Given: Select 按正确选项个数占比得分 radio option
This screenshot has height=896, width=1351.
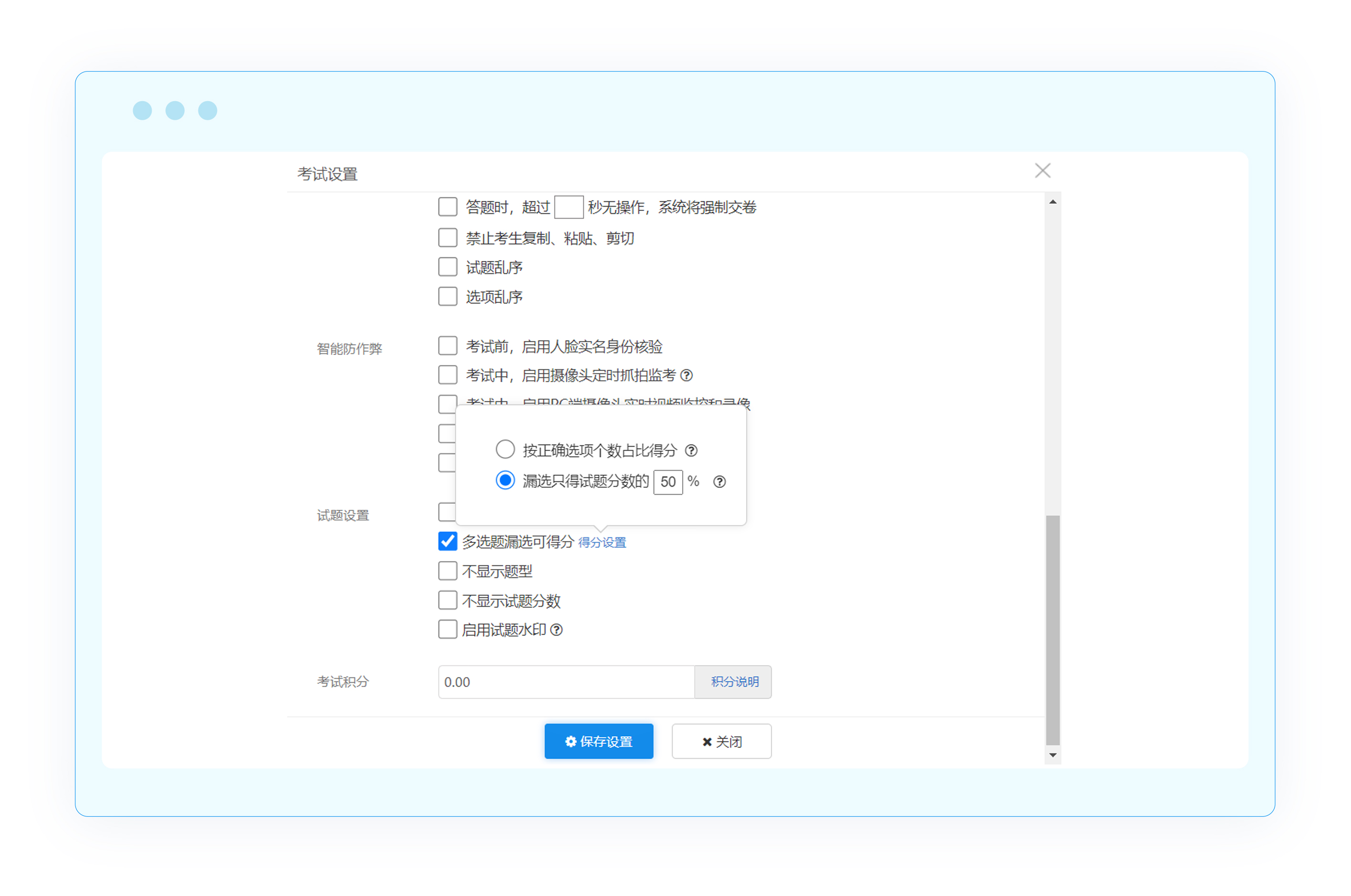Looking at the screenshot, I should click(x=505, y=450).
